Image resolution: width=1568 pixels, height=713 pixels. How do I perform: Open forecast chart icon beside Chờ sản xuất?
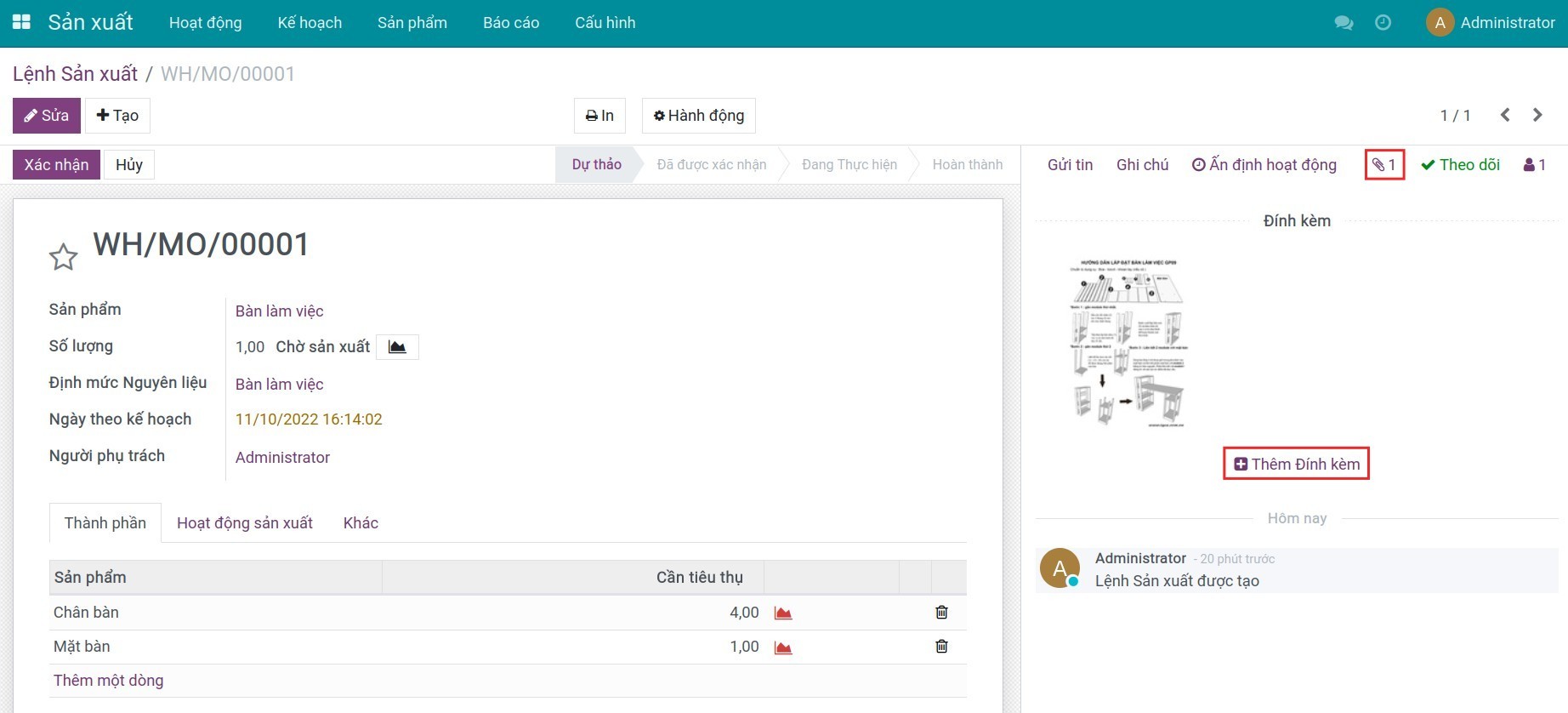coord(397,347)
